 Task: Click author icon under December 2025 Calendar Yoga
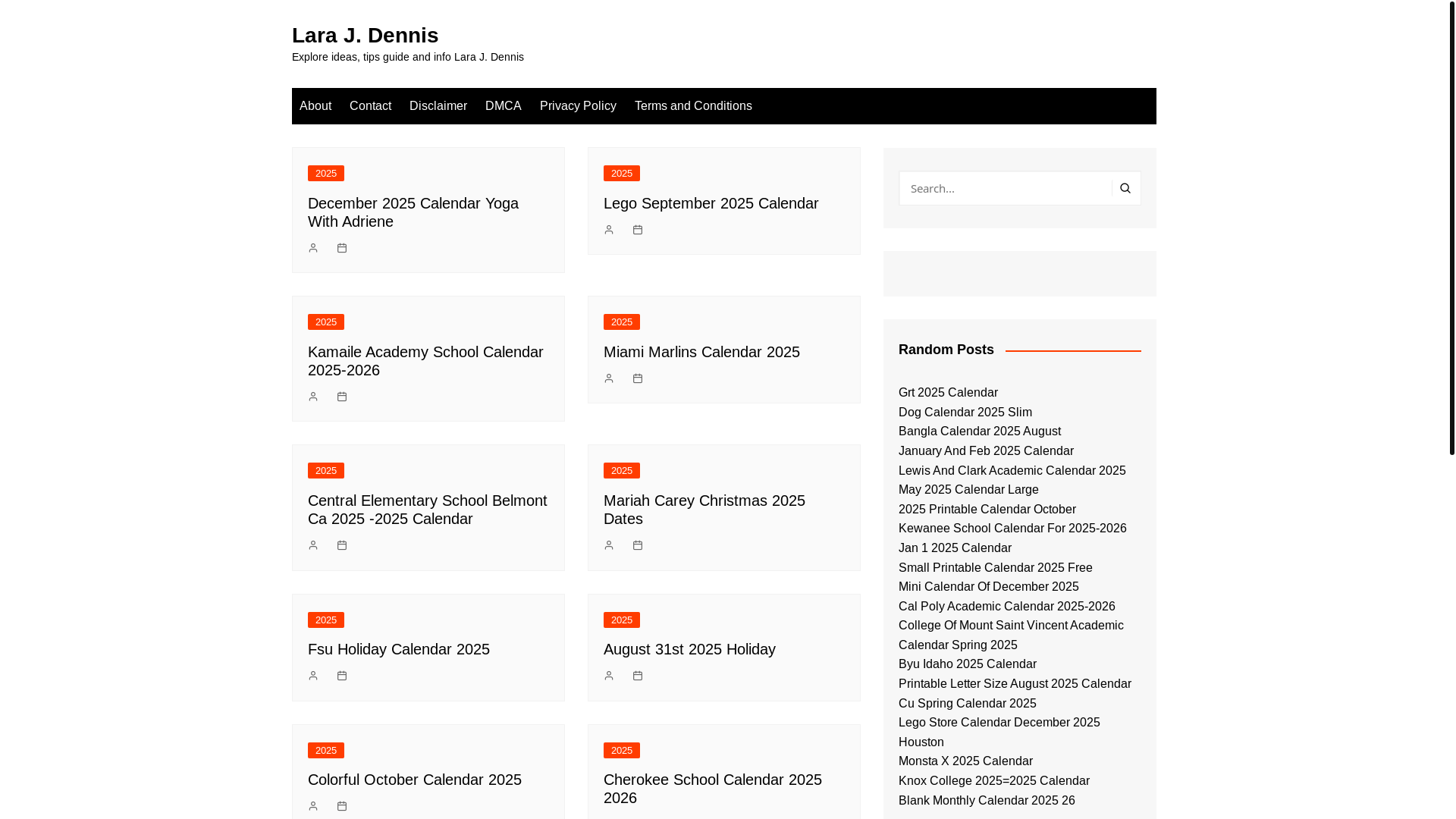(x=313, y=248)
